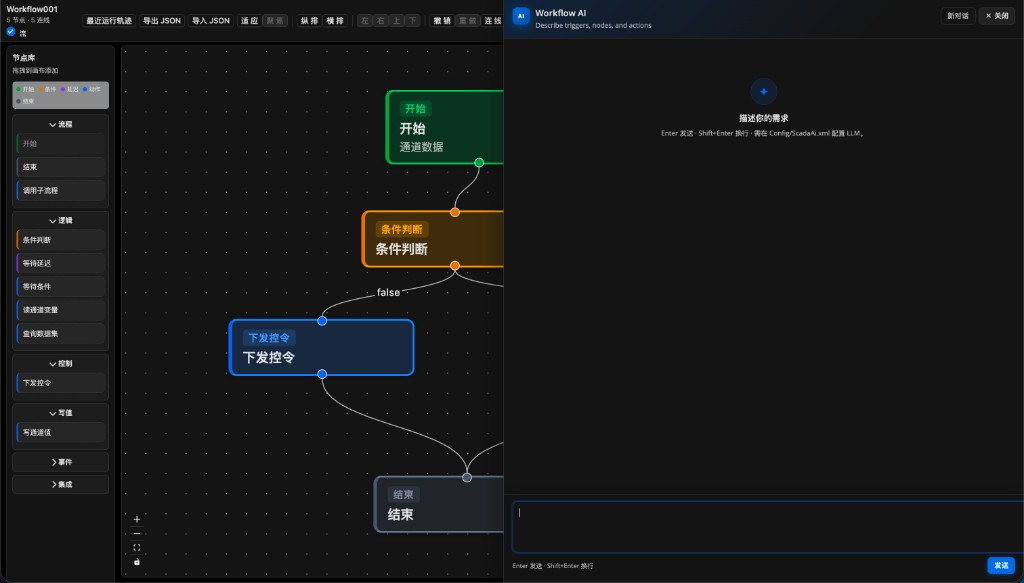Select the blue 下发控令 node on canvas

pyautogui.click(x=321, y=347)
